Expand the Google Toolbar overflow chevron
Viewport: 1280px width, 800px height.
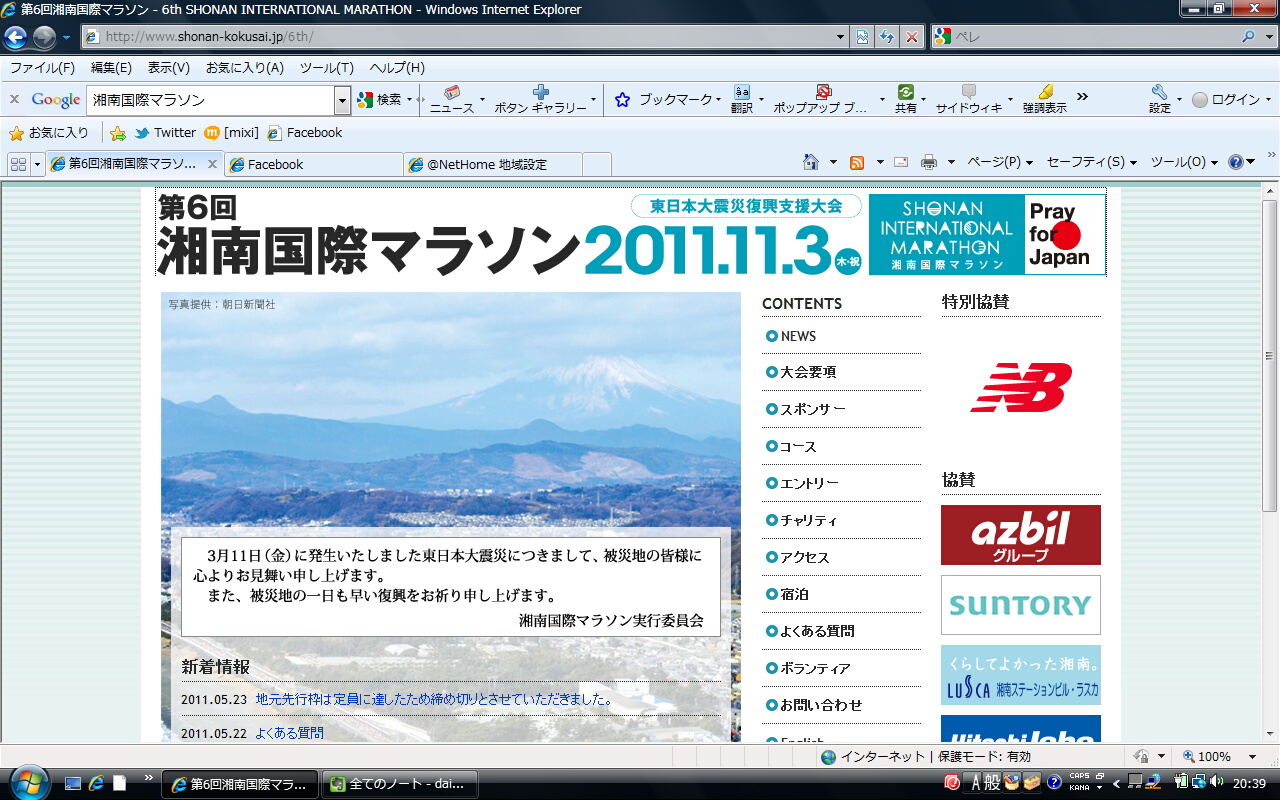click(x=1082, y=97)
